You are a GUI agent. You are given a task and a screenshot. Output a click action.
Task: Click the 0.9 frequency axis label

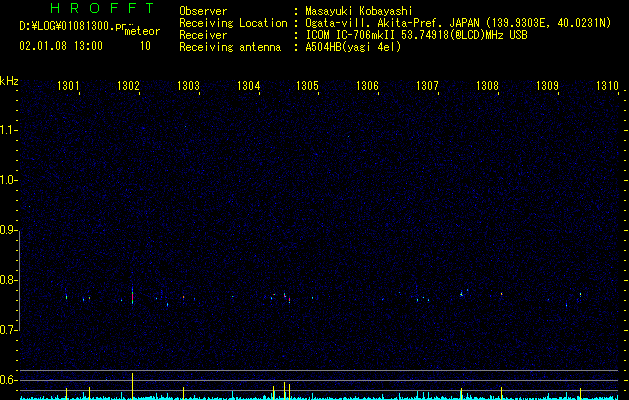pos(9,230)
